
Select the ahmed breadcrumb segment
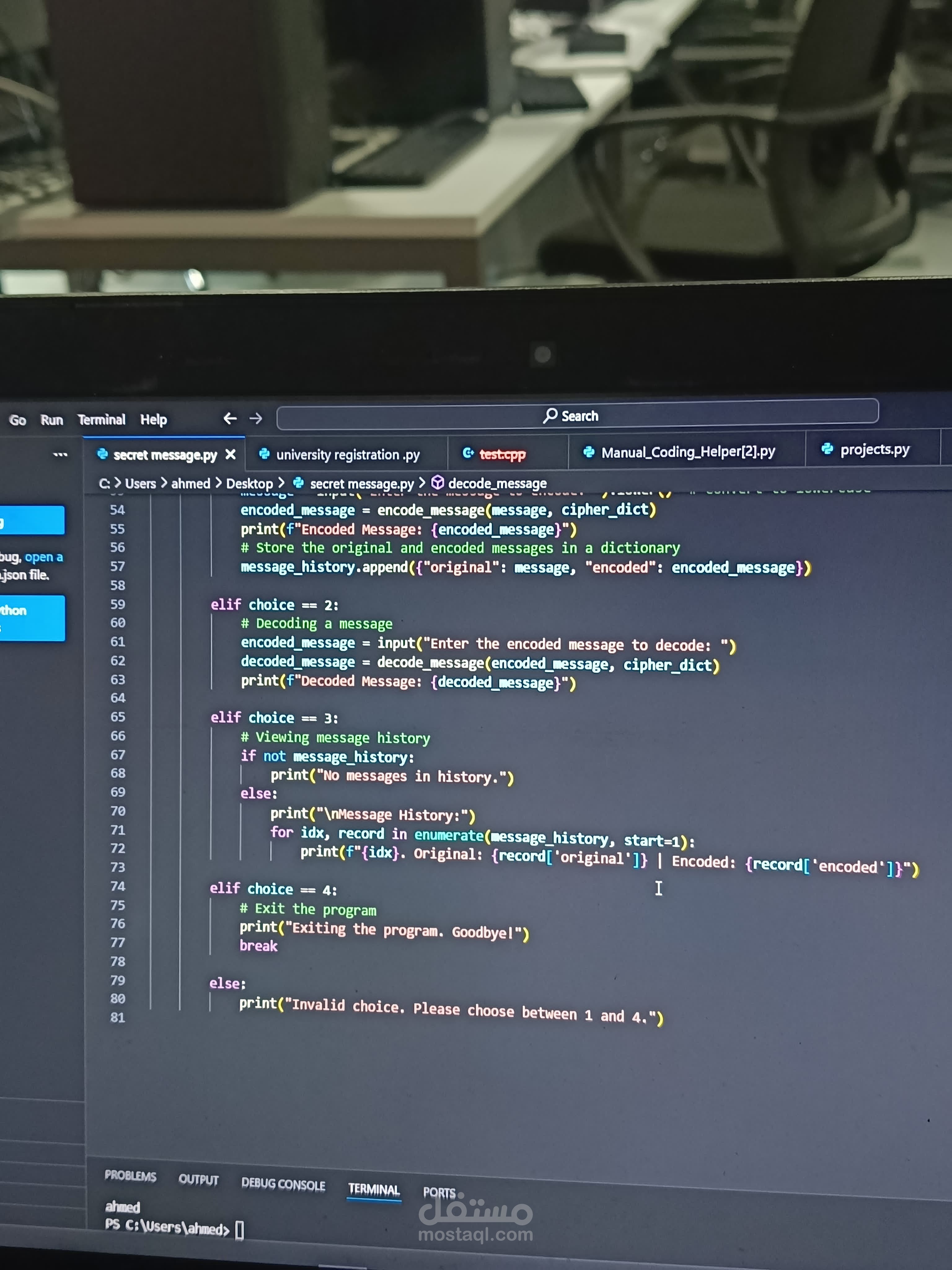pos(191,483)
